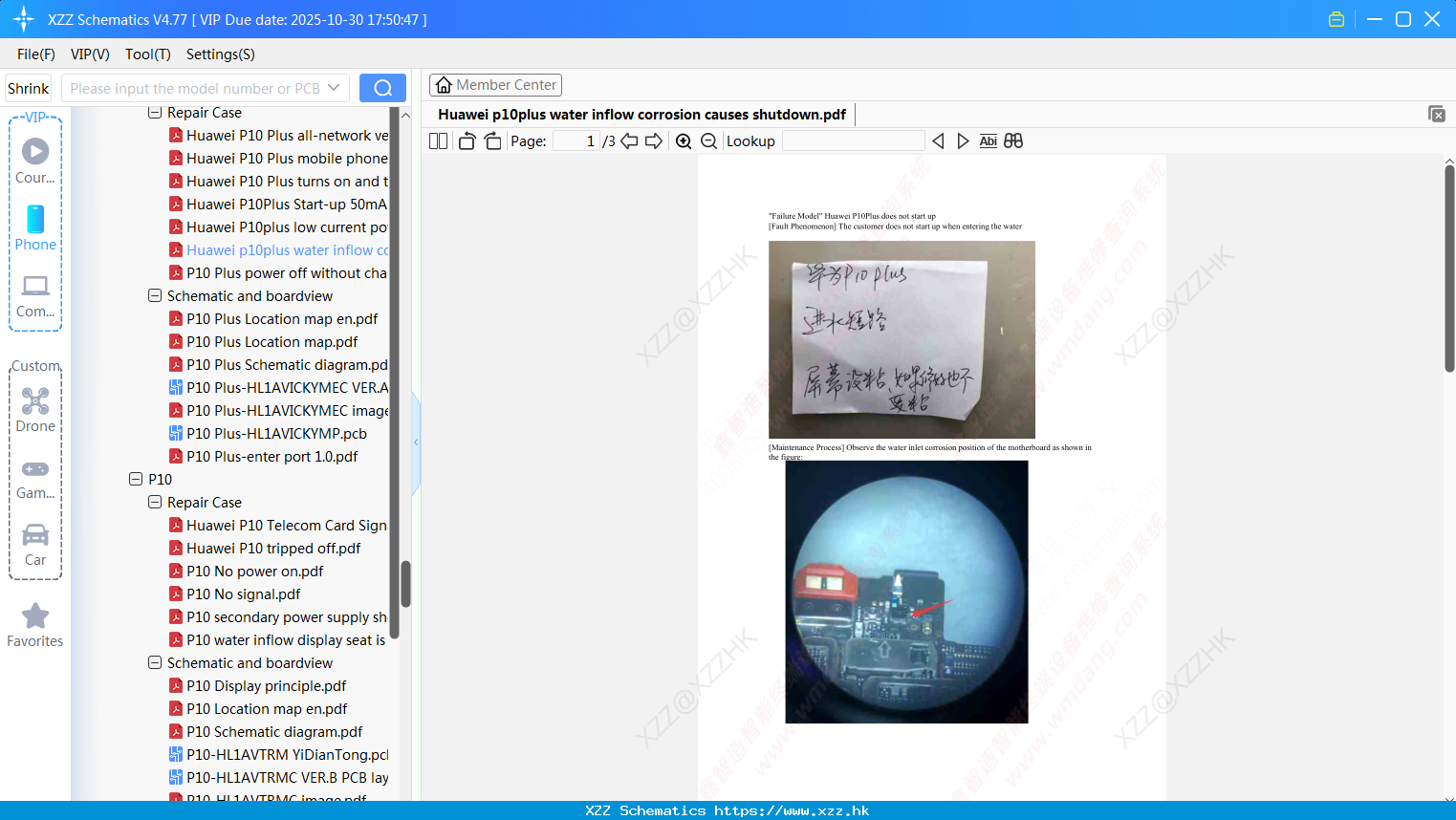Open Favorites in the sidebar
This screenshot has height=820, width=1456.
pos(35,625)
